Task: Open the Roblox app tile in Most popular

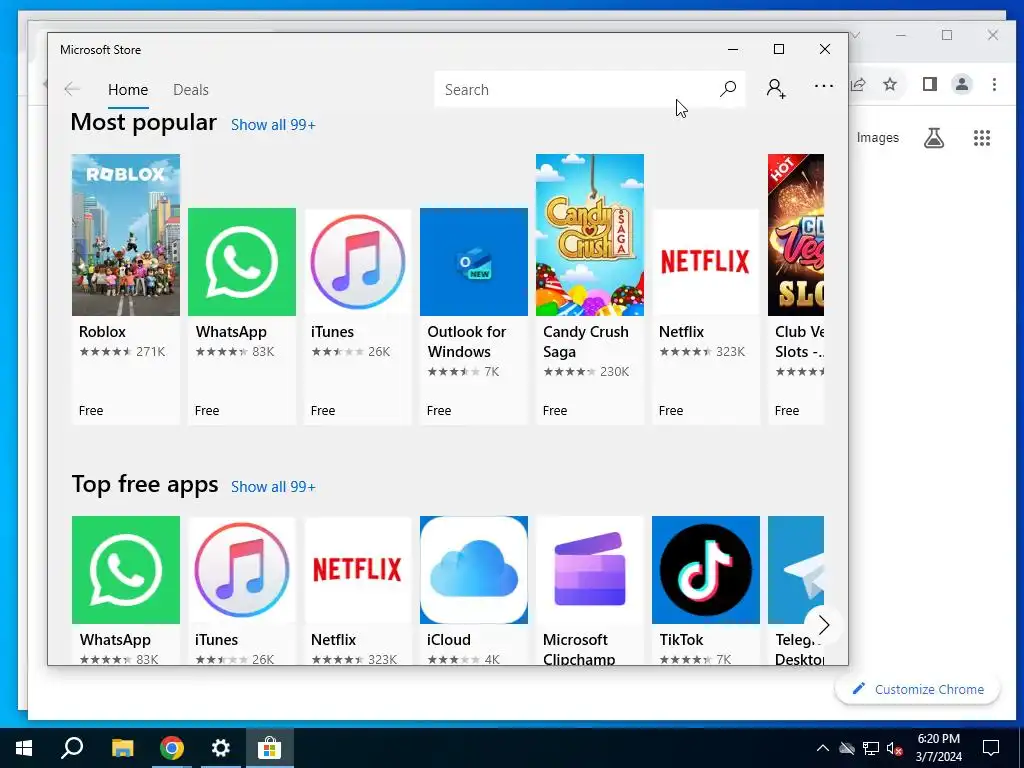Action: pos(125,289)
